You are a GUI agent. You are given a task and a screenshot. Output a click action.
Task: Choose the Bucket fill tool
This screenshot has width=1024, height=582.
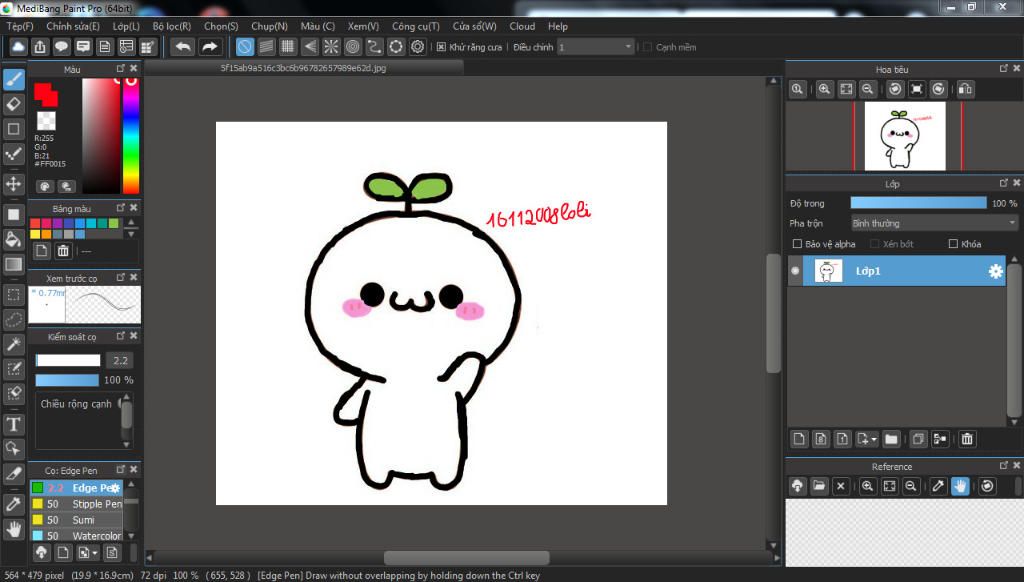pos(14,239)
